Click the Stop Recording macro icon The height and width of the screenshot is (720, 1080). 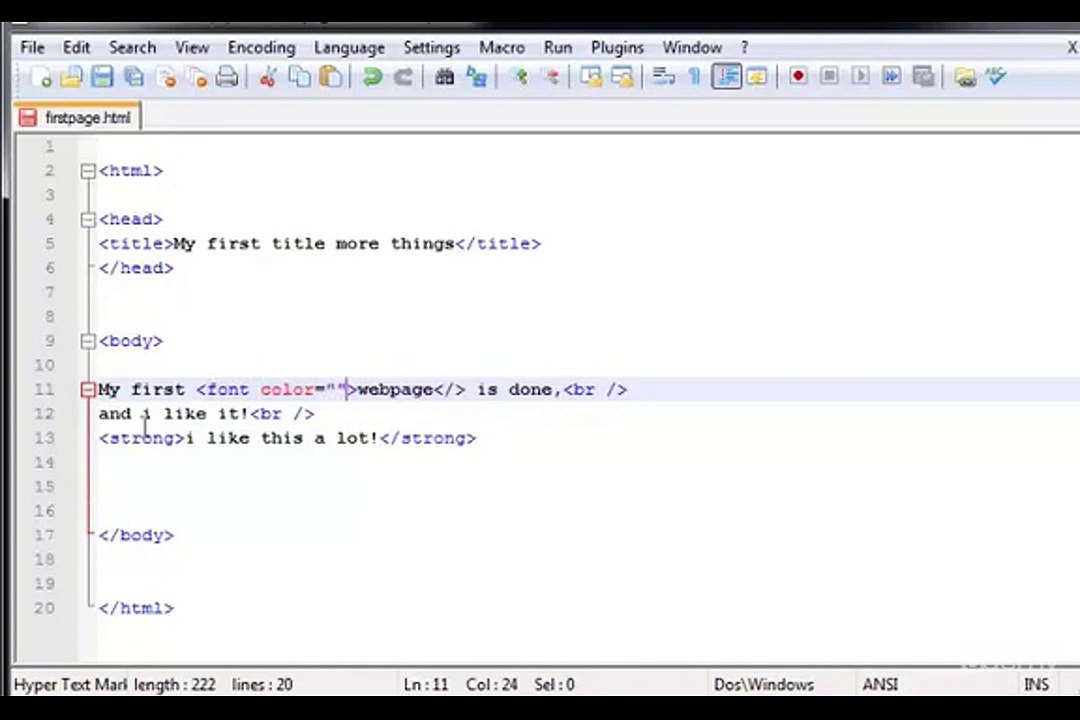click(x=829, y=76)
